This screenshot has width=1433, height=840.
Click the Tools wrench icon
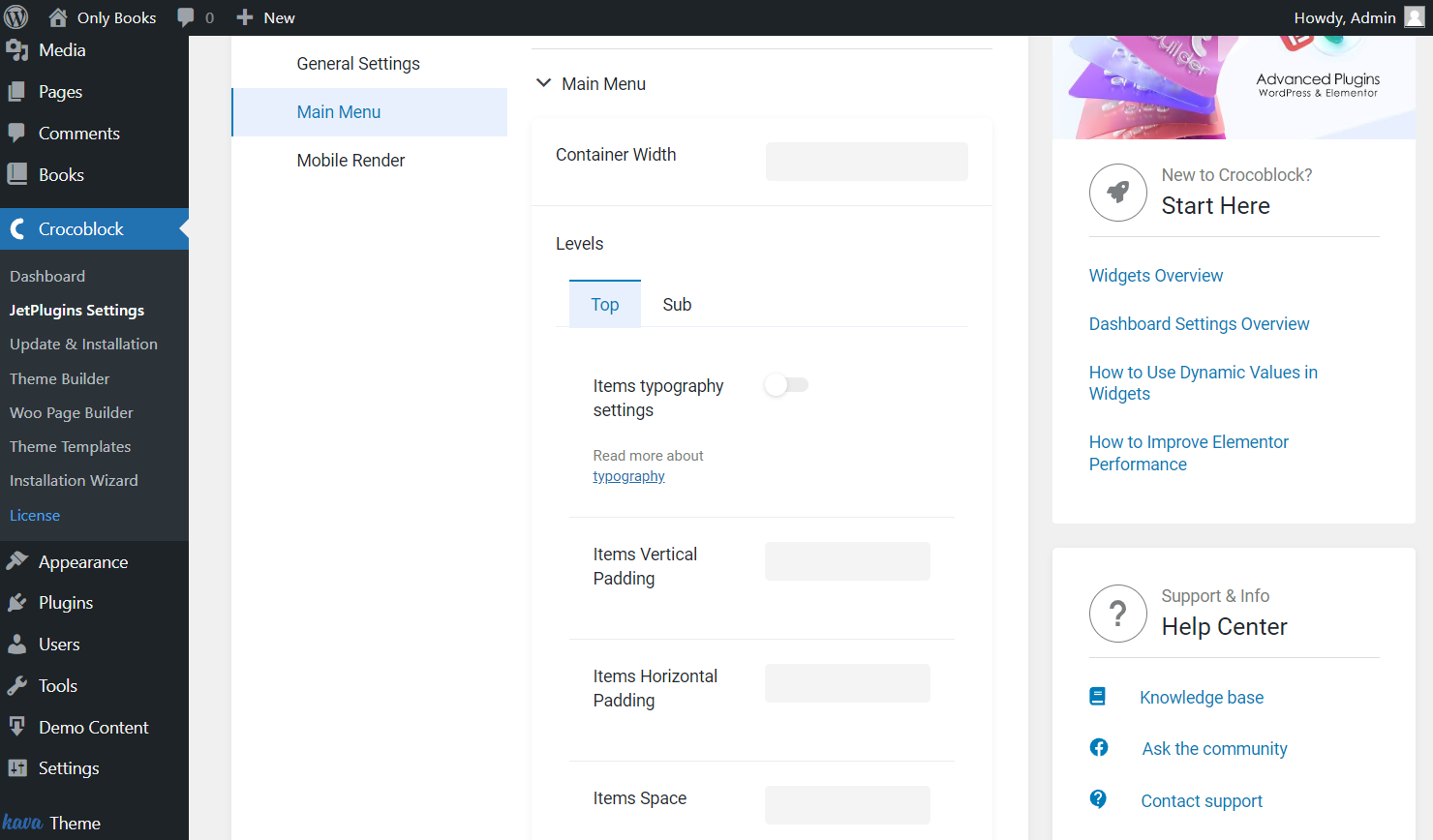[17, 686]
